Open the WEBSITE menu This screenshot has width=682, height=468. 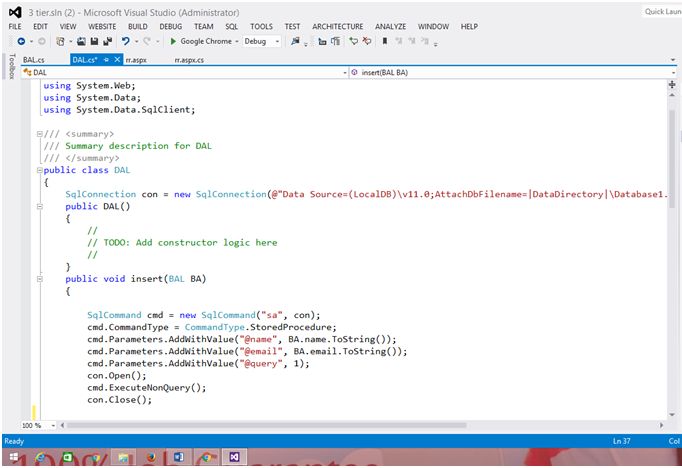tap(102, 27)
